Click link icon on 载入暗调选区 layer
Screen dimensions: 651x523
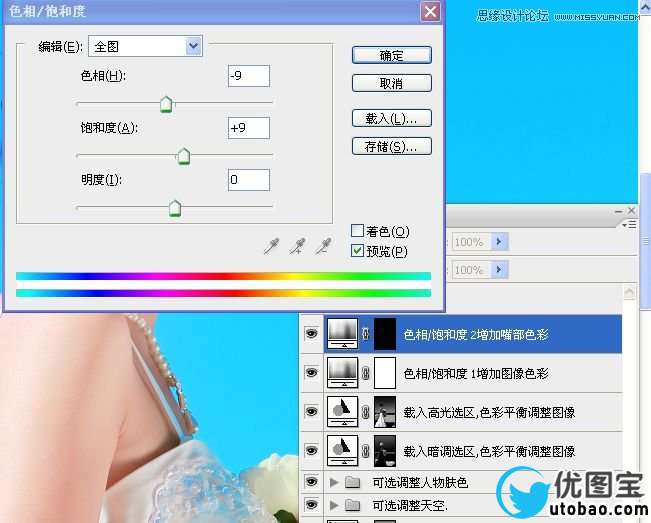click(x=365, y=451)
